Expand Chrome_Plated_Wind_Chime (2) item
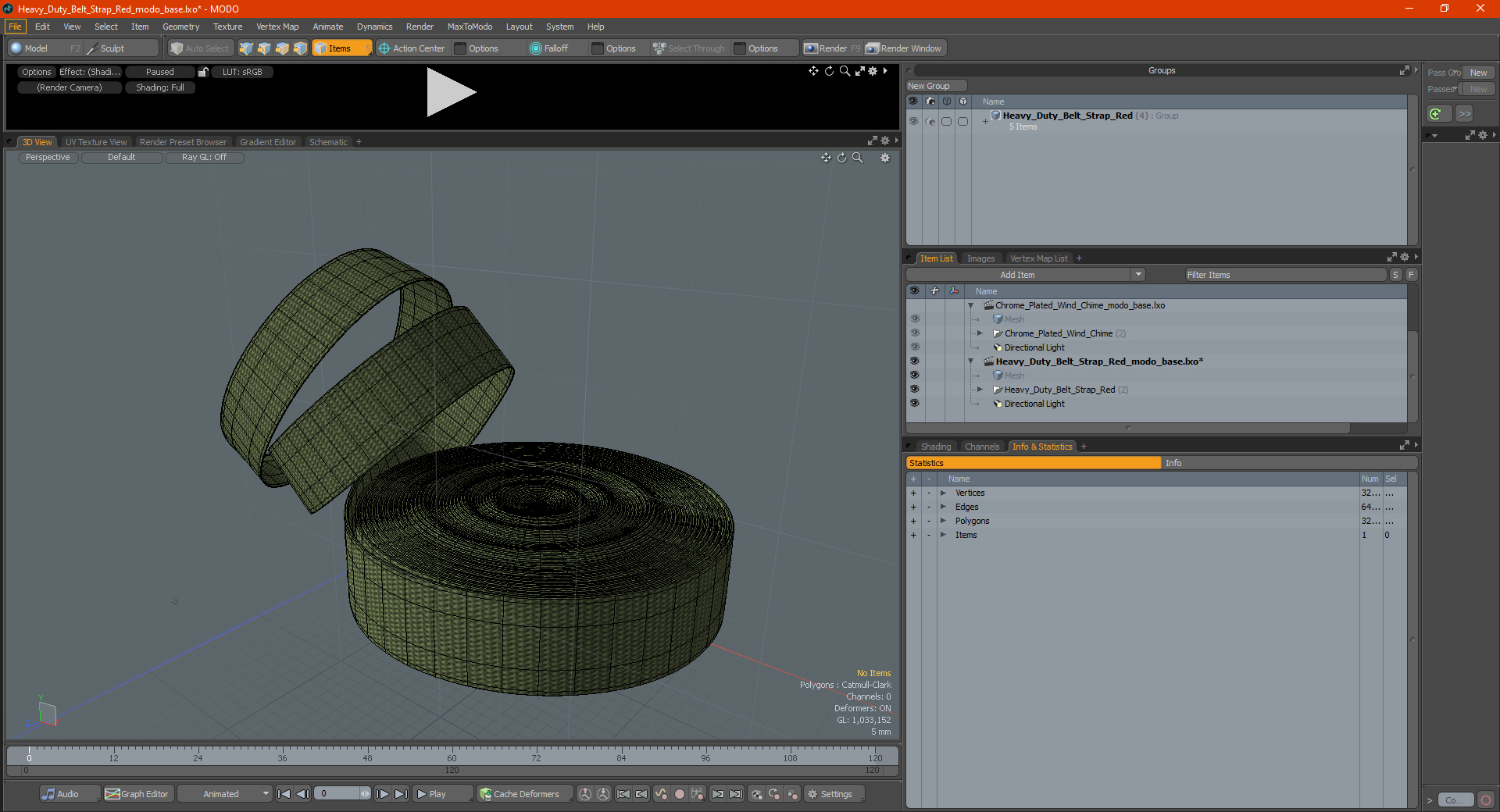 (980, 333)
